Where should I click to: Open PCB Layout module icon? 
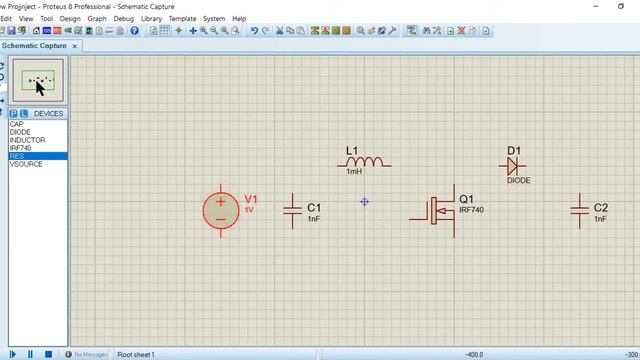57,31
